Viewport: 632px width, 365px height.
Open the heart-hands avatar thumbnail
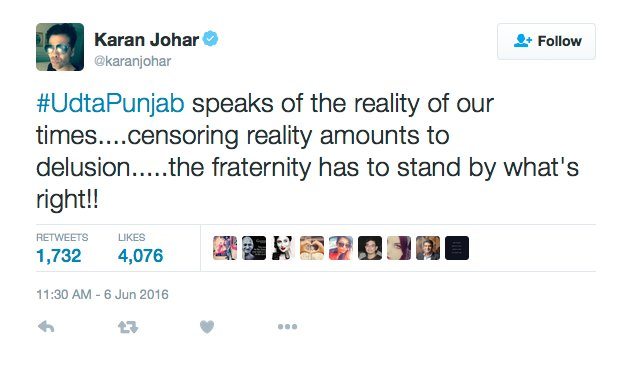[x=312, y=248]
